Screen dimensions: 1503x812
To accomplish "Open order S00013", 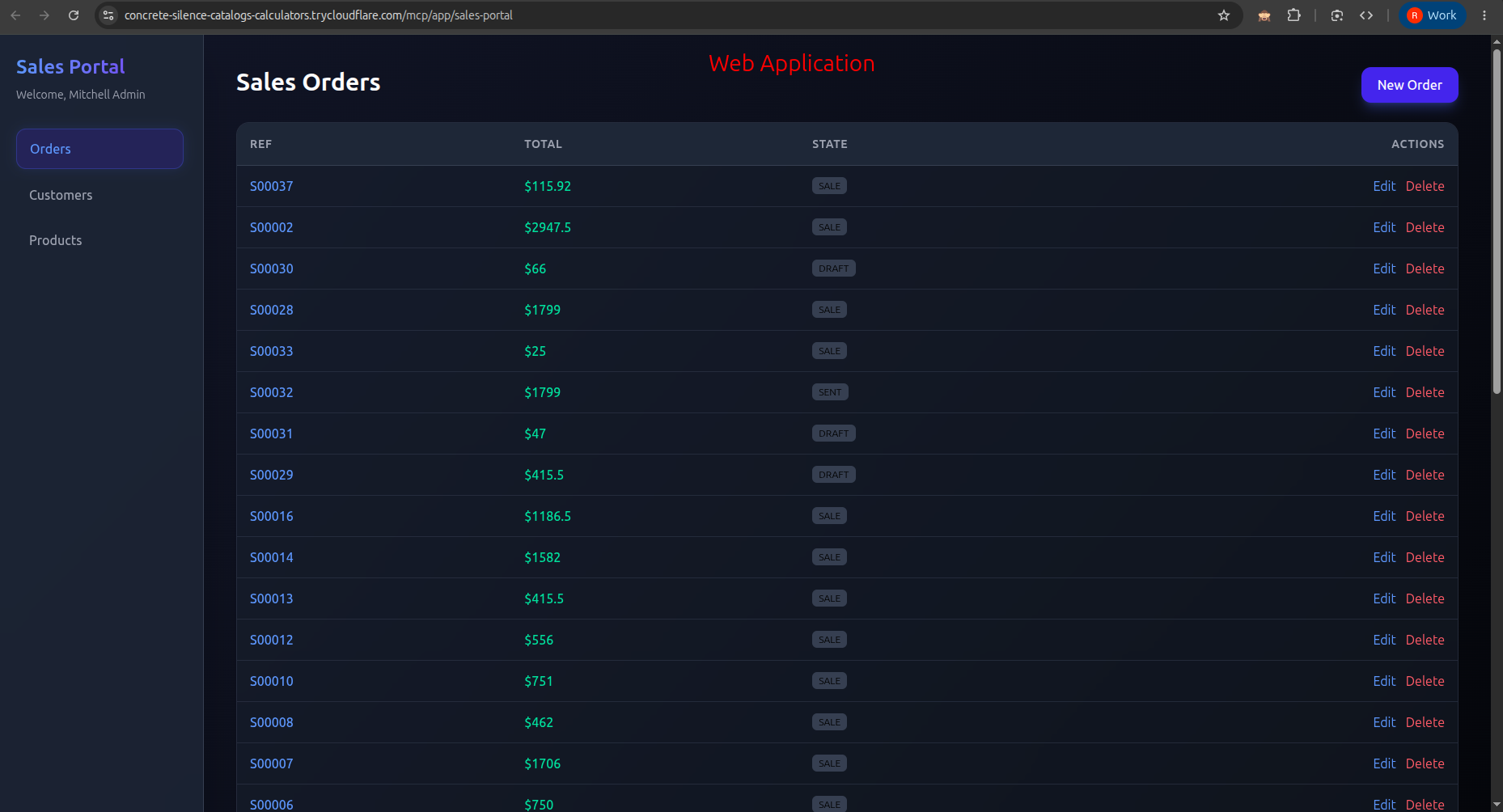I will [x=271, y=598].
